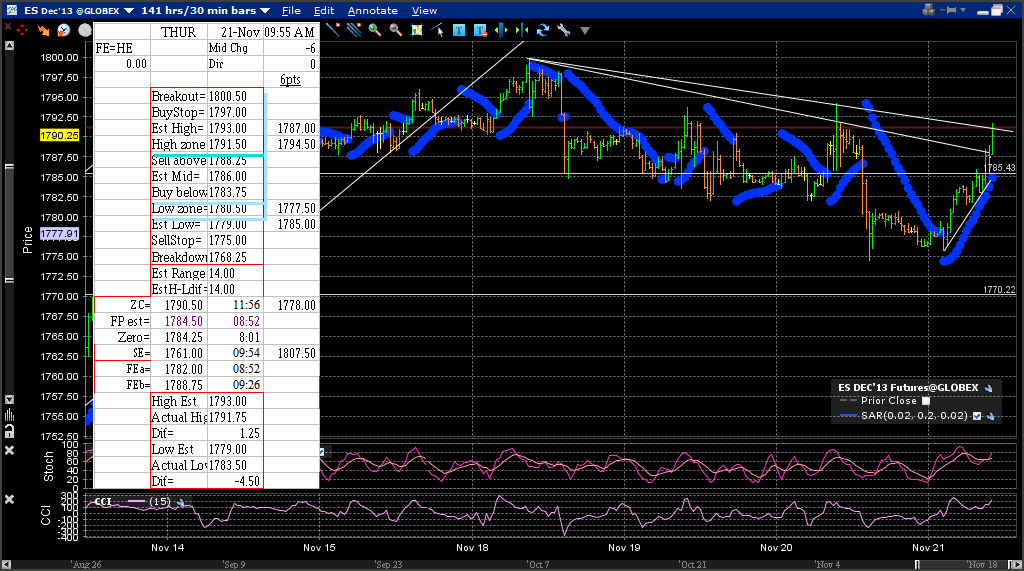
Task: Open SAR indicator settings wrench
Action: [x=991, y=416]
